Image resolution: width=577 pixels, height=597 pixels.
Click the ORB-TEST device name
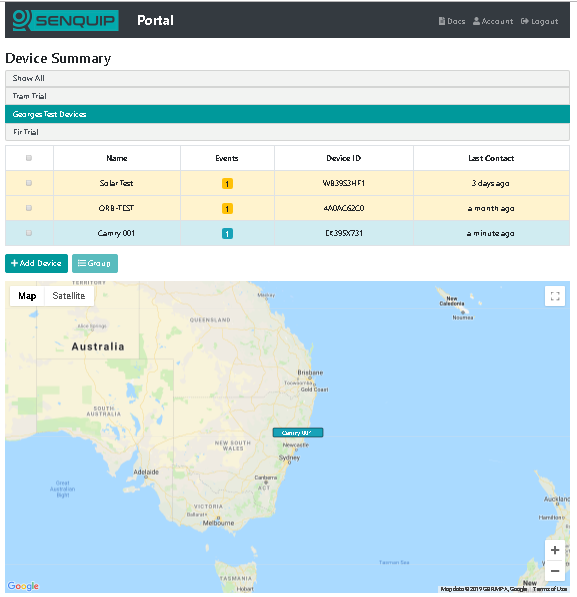(x=116, y=208)
